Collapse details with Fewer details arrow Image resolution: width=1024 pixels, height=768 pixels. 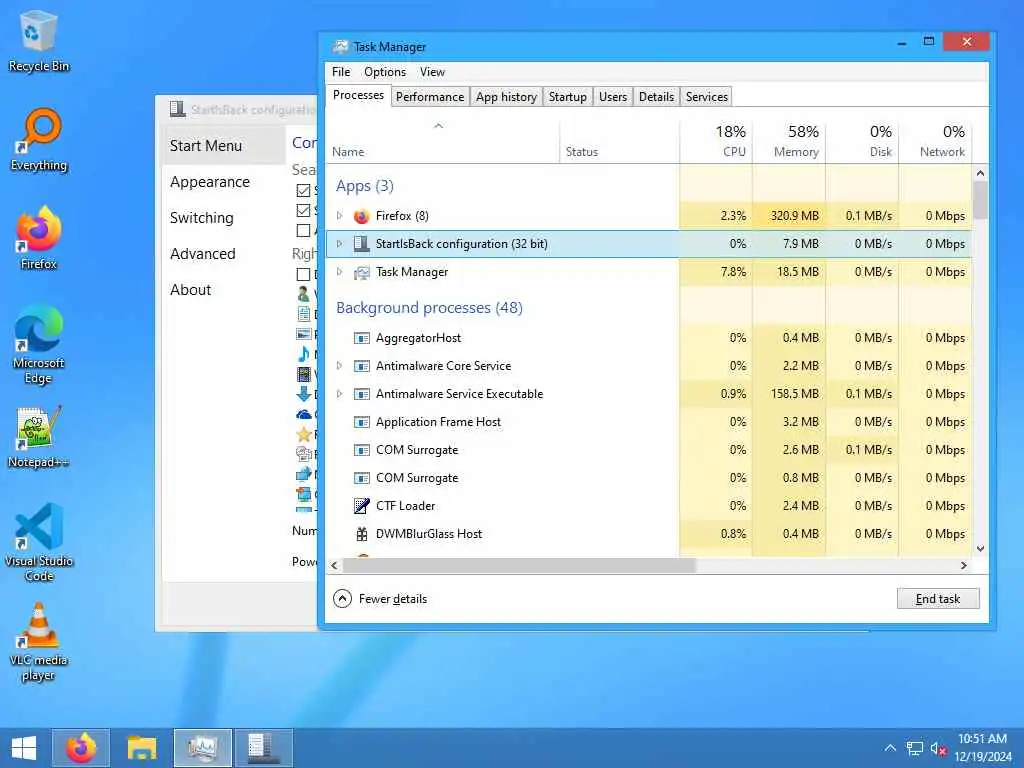[342, 598]
